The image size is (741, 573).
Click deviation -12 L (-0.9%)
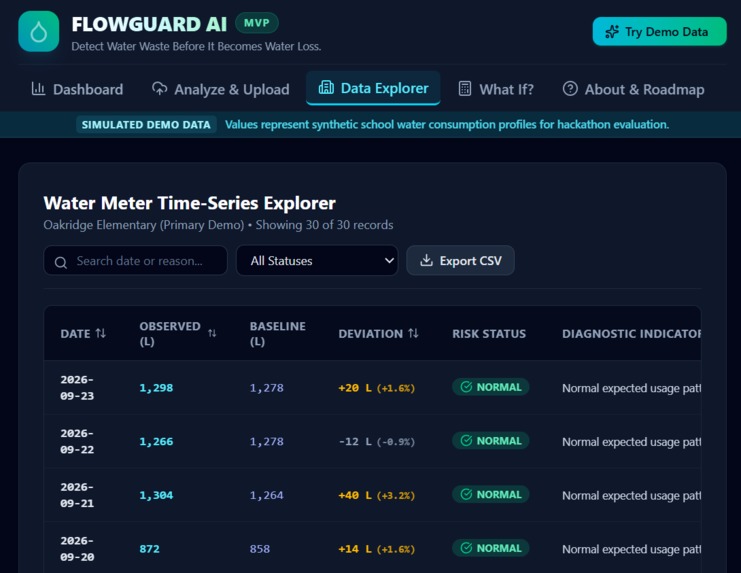click(x=377, y=441)
